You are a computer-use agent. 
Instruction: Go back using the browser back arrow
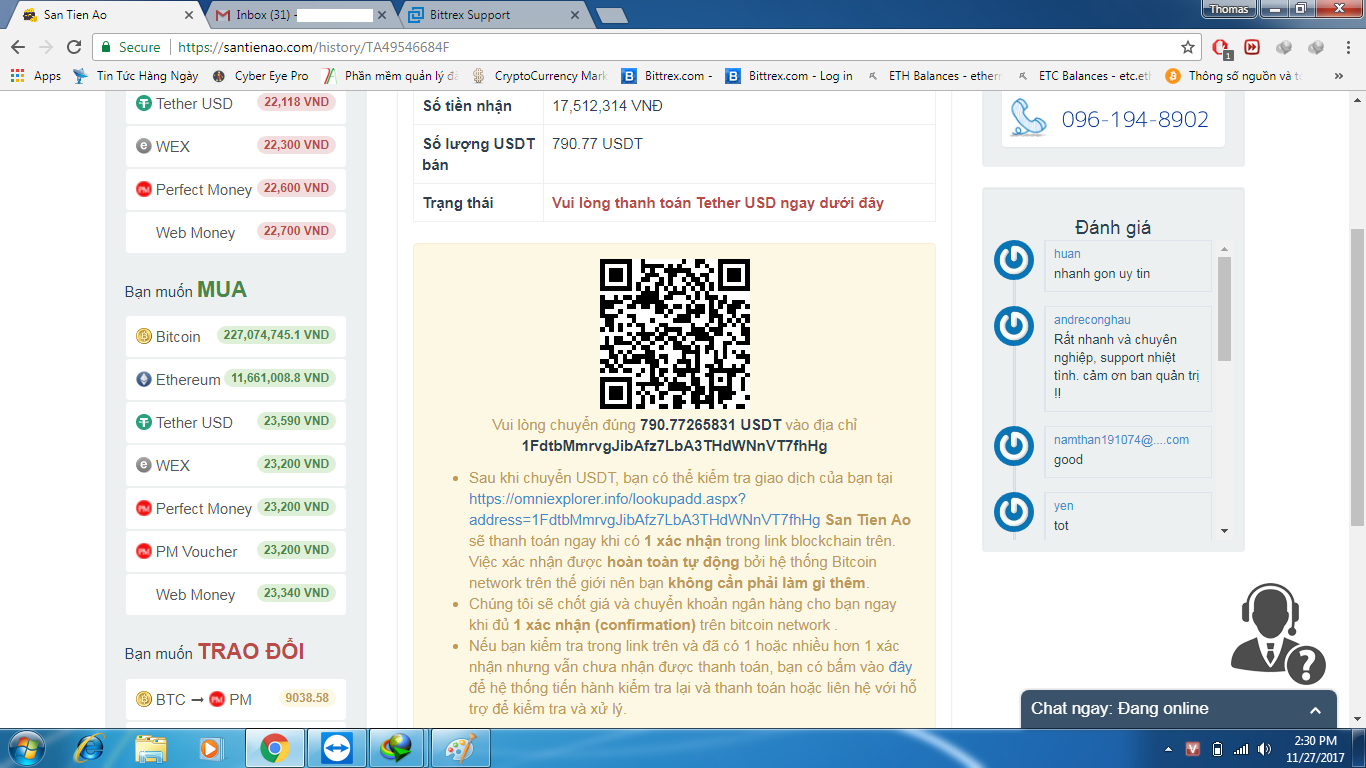click(17, 47)
